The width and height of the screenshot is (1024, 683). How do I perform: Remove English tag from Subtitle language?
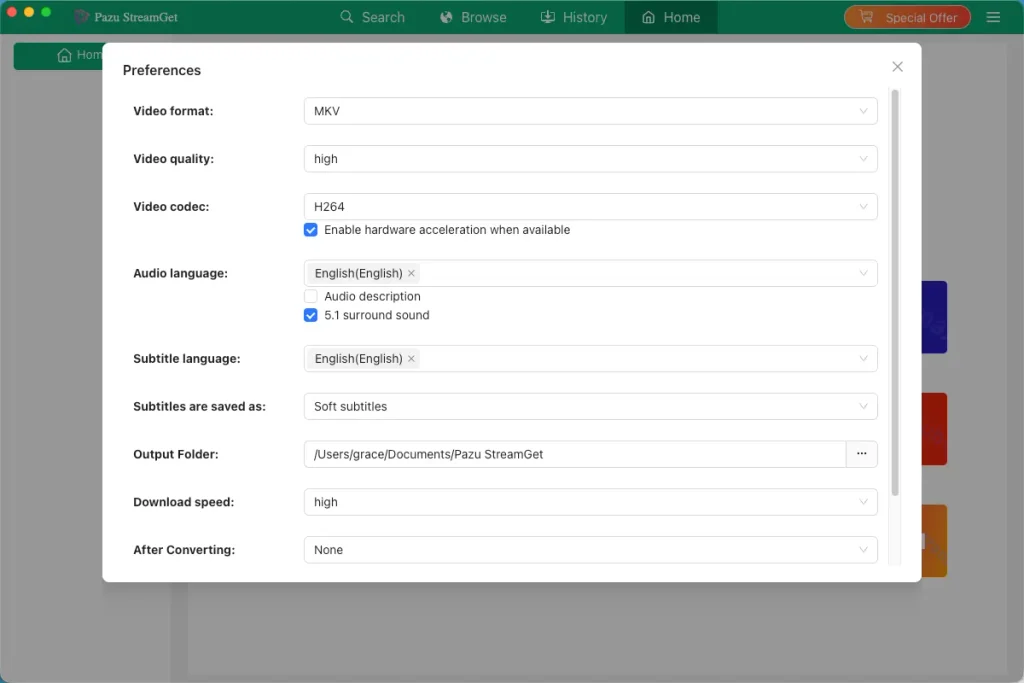[411, 359]
